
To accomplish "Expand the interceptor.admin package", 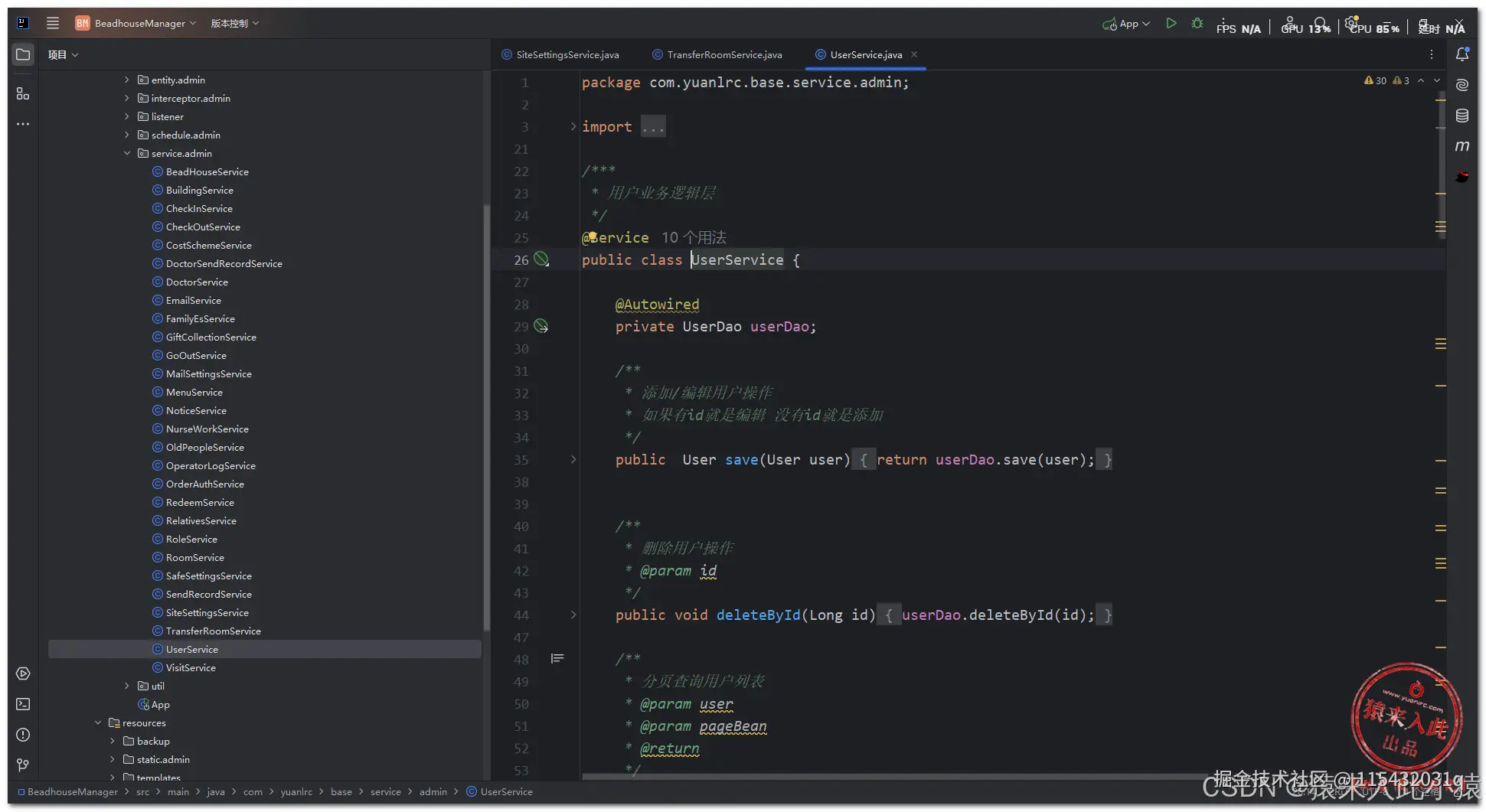I will click(x=127, y=98).
